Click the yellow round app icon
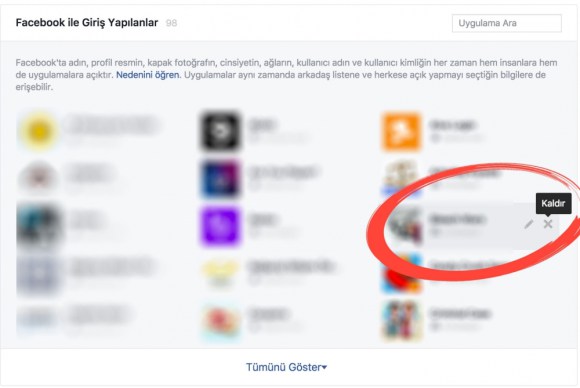This screenshot has width=580, height=388. click(39, 131)
